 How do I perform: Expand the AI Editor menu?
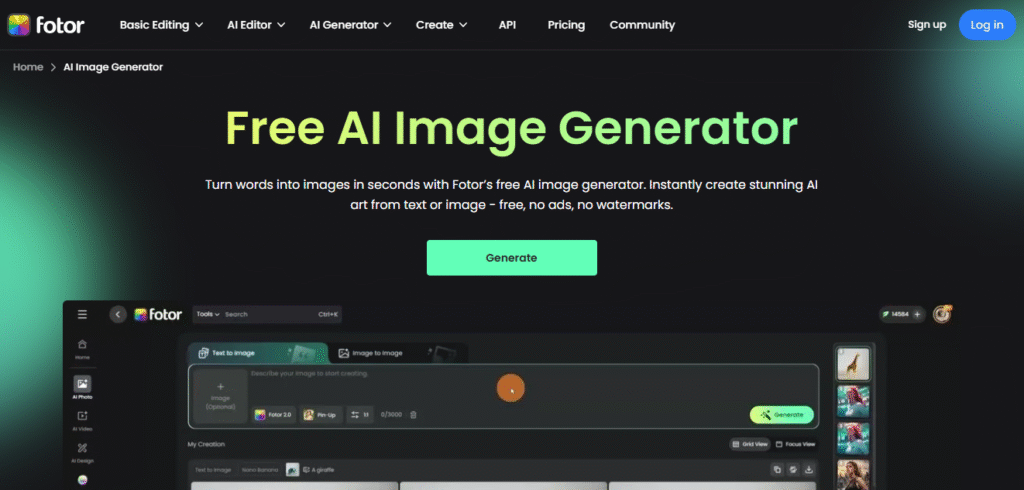coord(256,25)
